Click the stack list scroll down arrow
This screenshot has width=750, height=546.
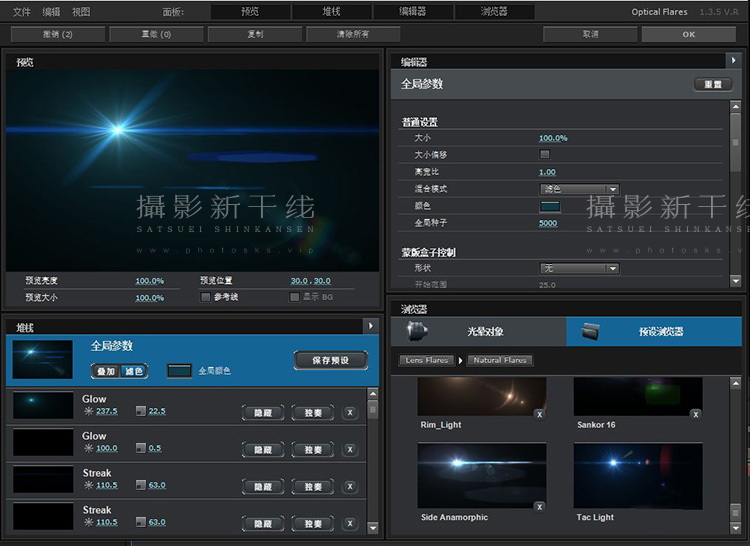(x=373, y=528)
